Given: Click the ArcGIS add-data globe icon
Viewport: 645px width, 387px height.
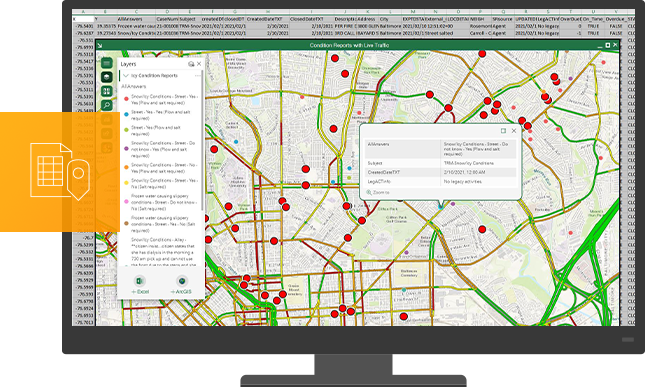Looking at the screenshot, I should point(182,281).
